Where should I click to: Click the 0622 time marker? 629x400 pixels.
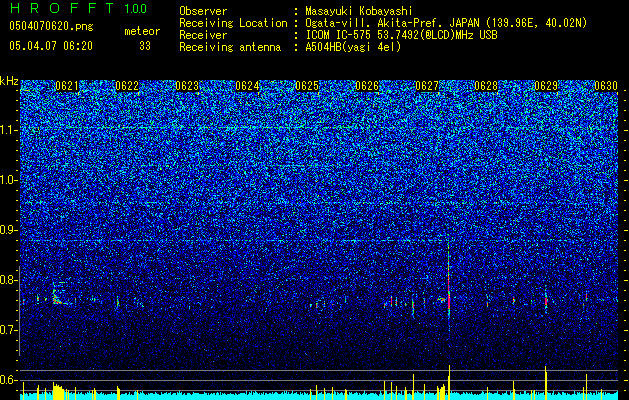pos(127,86)
